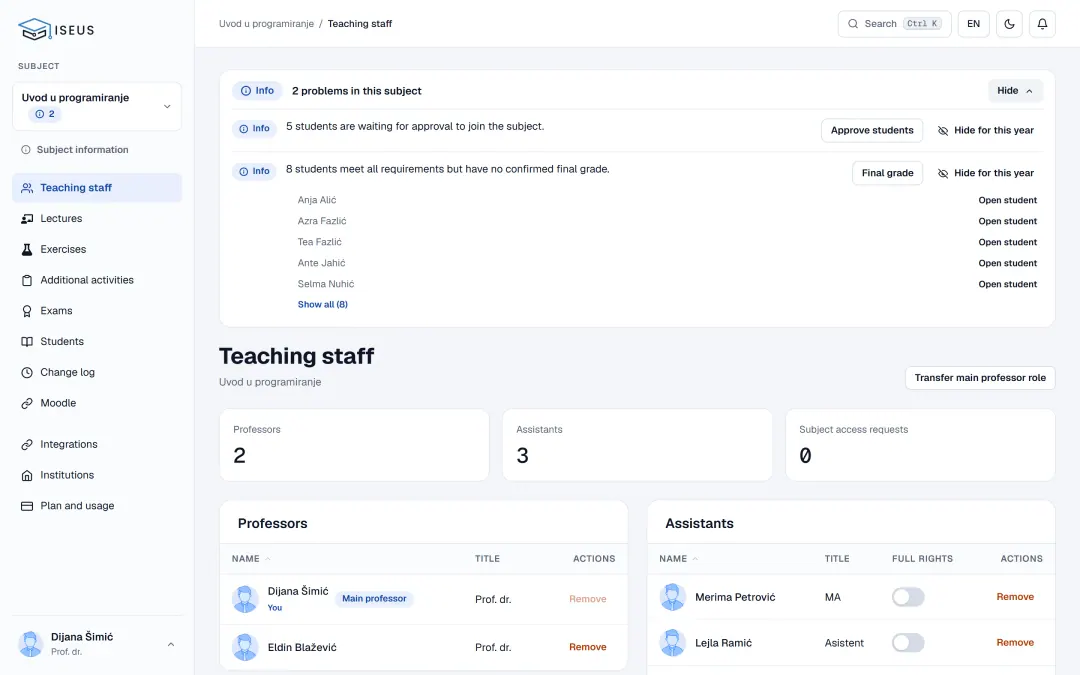The image size is (1080, 675).
Task: Open Change log in sidebar
Action: click(97, 372)
